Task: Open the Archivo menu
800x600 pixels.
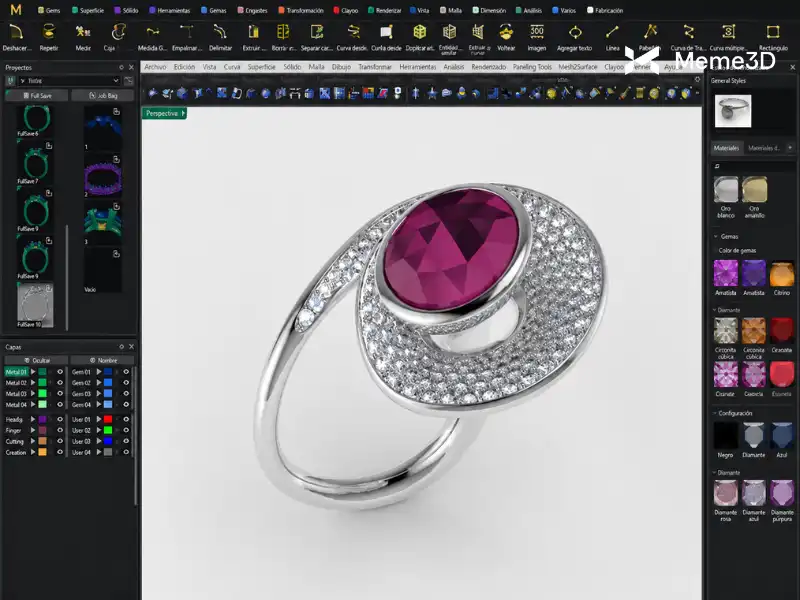Action: [x=155, y=67]
